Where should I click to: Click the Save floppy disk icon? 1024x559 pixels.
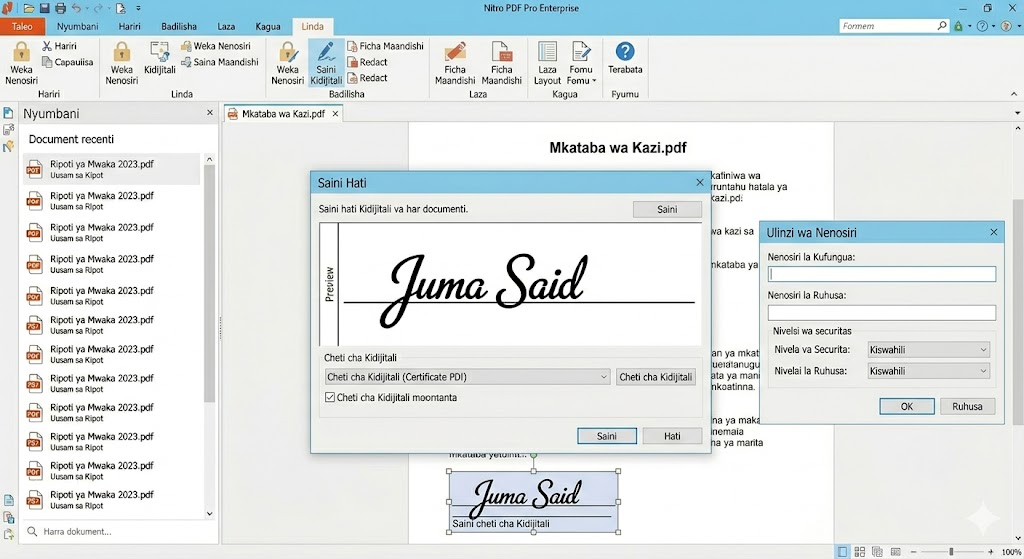44,8
